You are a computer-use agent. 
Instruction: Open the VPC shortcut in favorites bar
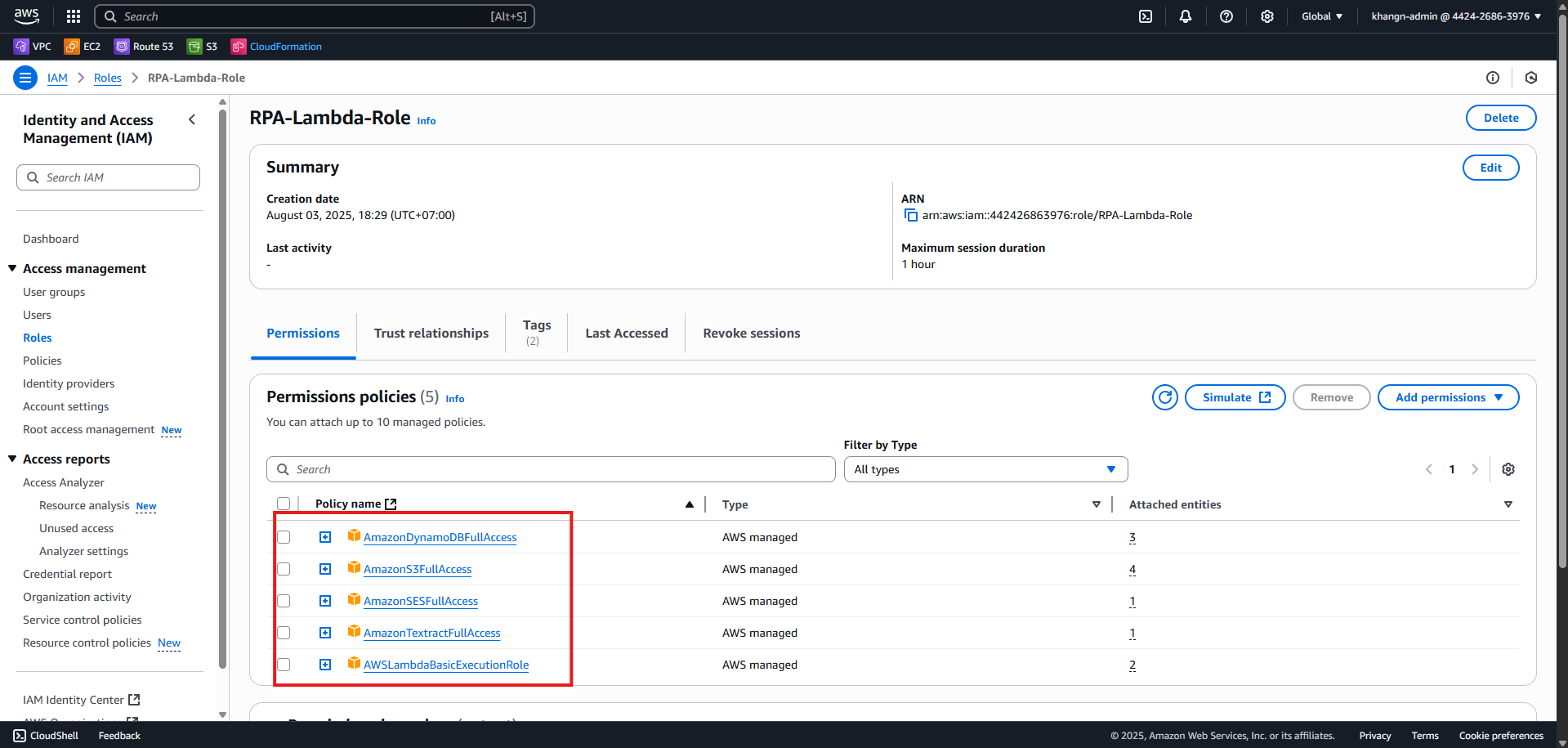pos(33,47)
